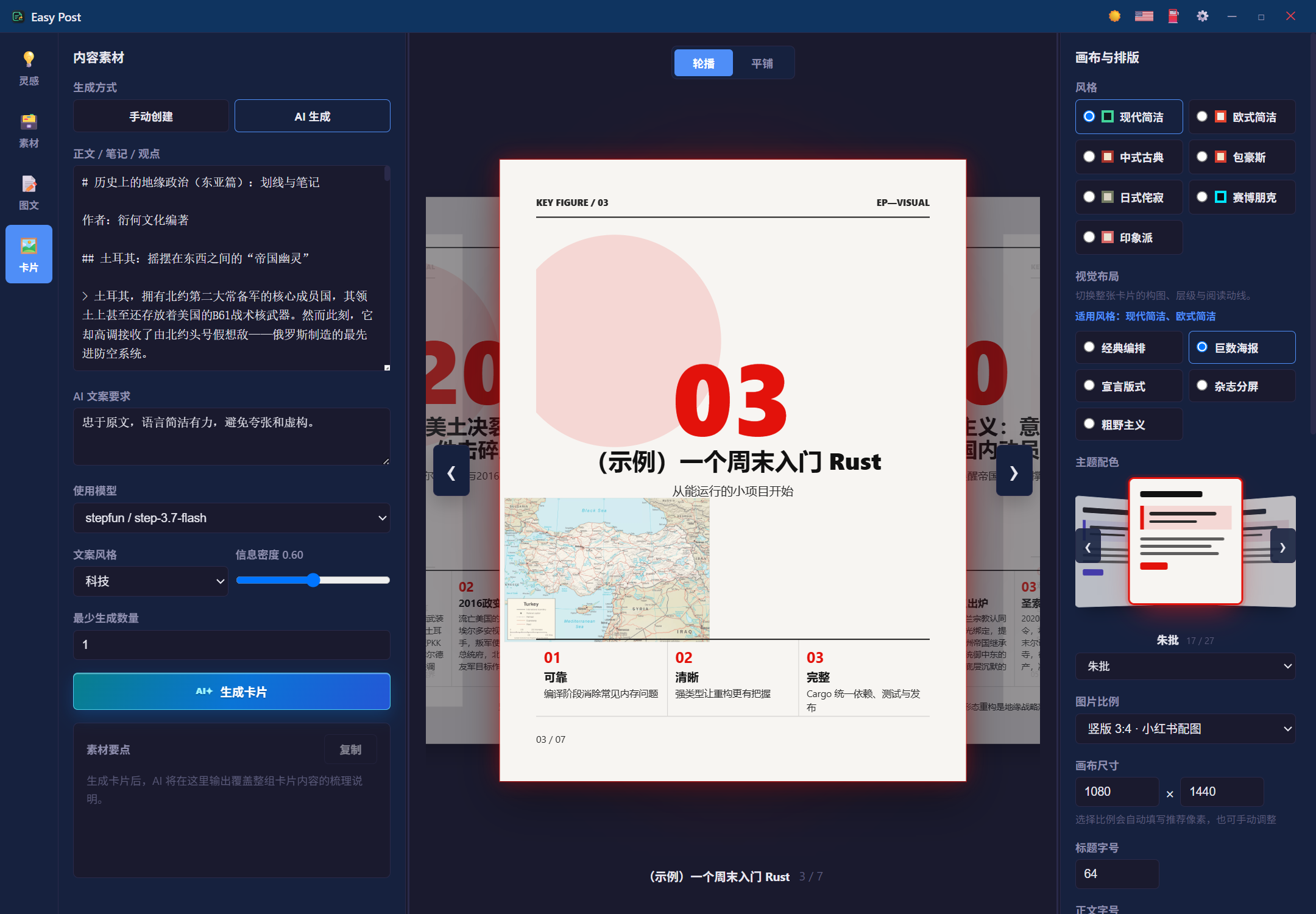This screenshot has width=1316, height=914.
Task: Choose 宣言版式 visual layout
Action: click(1128, 386)
